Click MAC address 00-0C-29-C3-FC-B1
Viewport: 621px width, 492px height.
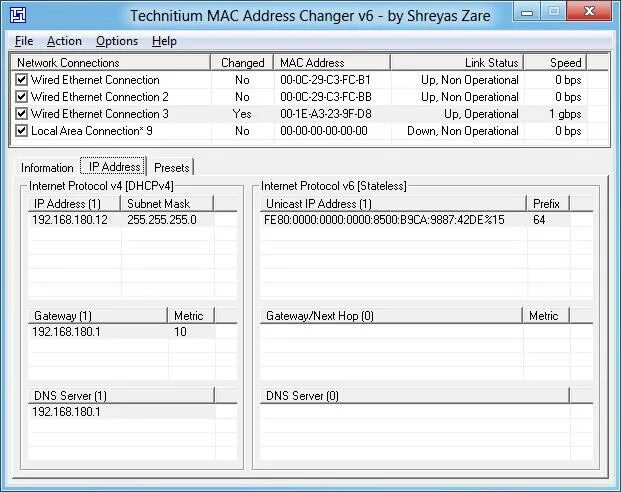325,80
